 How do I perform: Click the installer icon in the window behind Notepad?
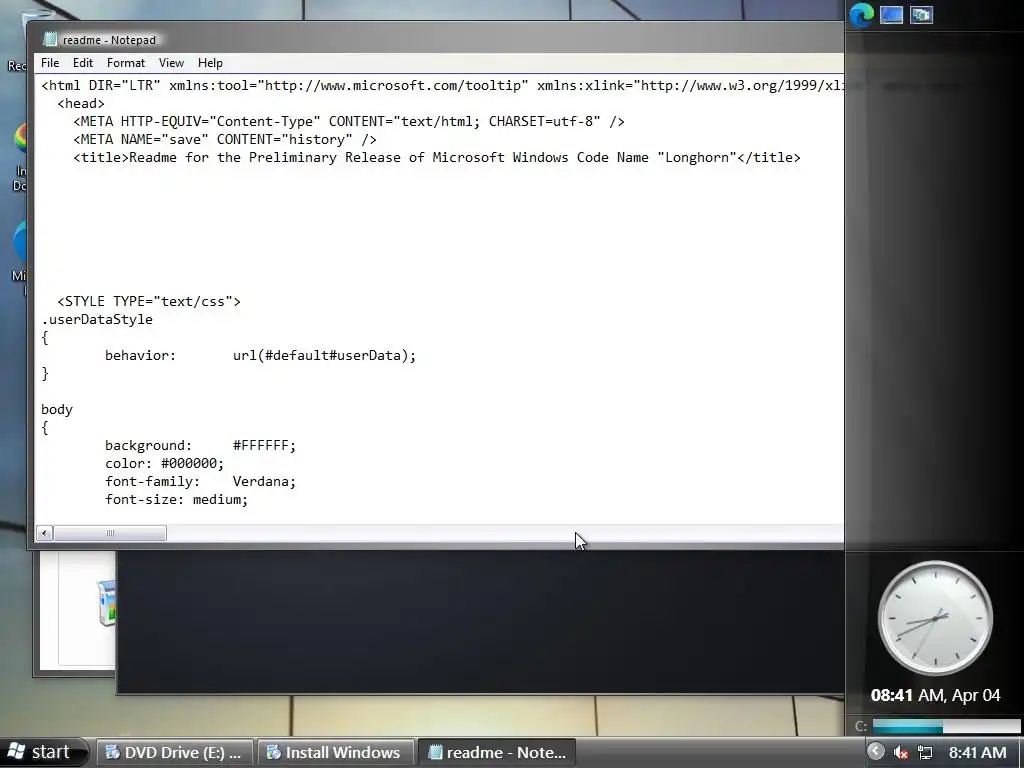coord(107,602)
